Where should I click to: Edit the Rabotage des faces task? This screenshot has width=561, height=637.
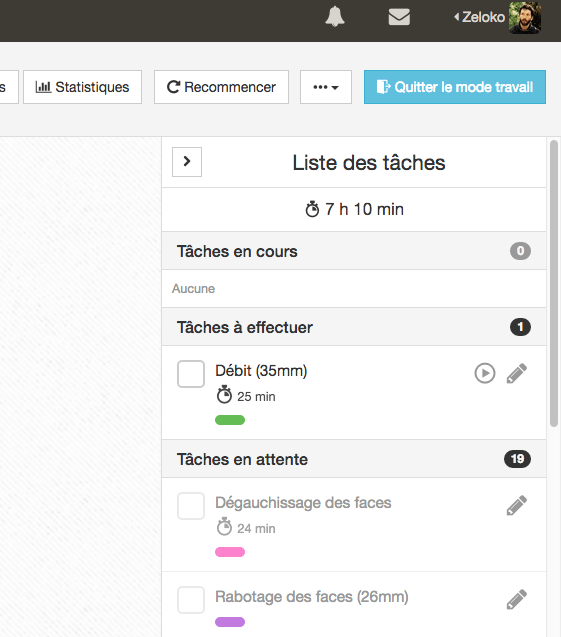point(517,599)
